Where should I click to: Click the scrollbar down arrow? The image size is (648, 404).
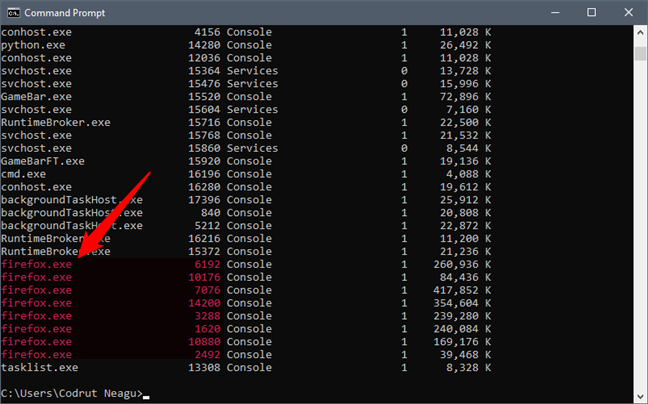638,395
